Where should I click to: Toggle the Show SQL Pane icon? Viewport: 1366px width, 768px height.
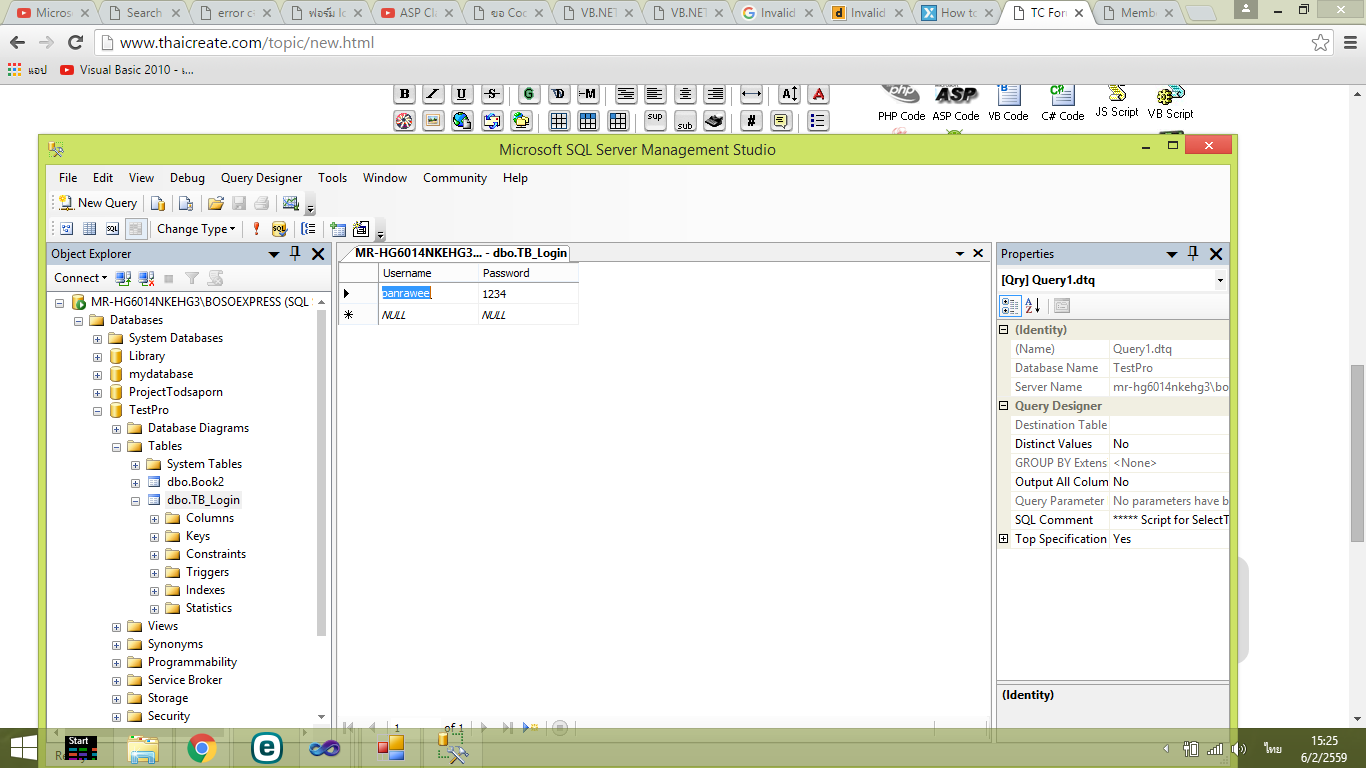pos(112,229)
